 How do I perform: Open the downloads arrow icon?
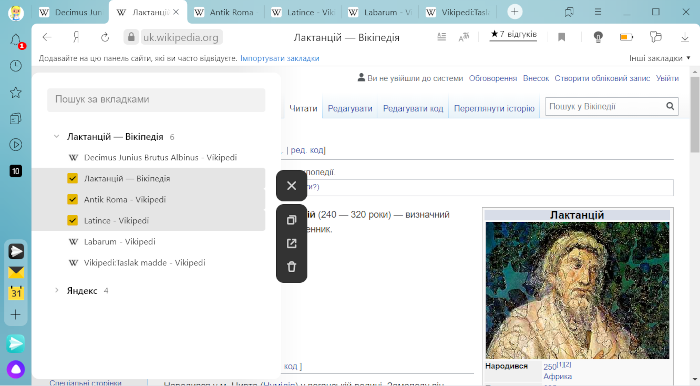685,37
